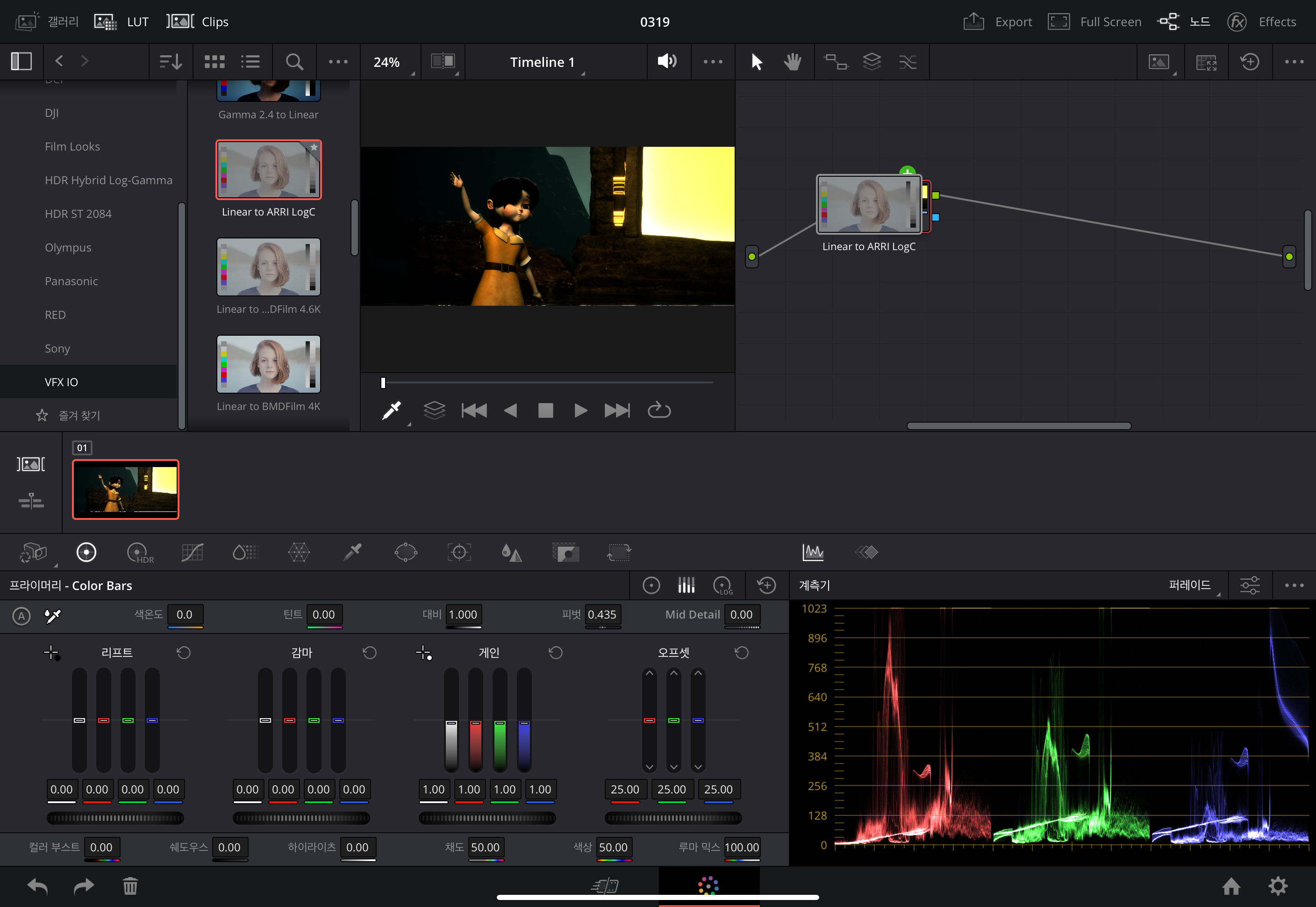Image resolution: width=1316 pixels, height=907 pixels.
Task: Toggle split-screen image wipe in viewer
Action: tap(443, 61)
